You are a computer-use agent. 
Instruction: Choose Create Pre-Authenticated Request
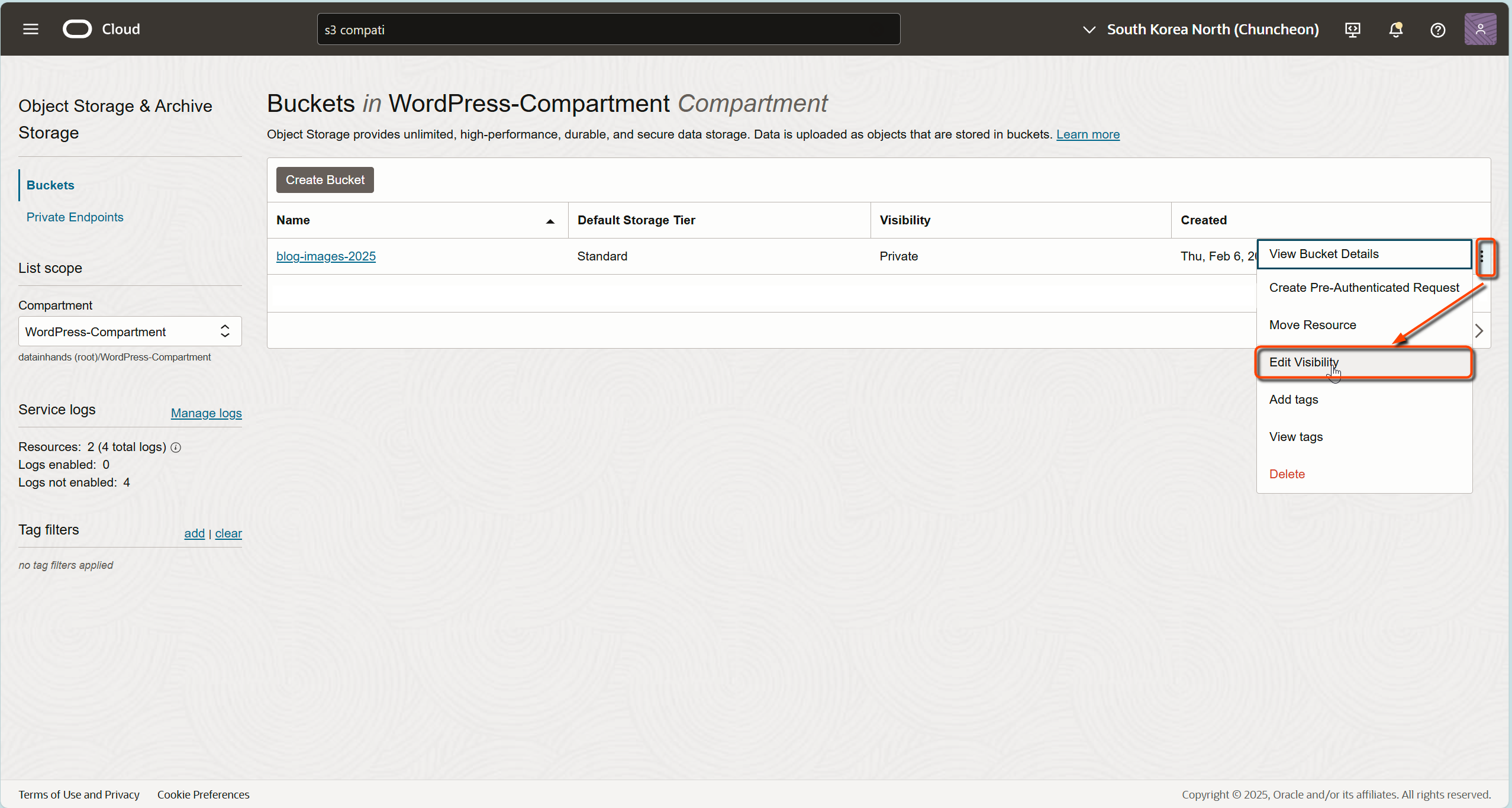[x=1364, y=288]
